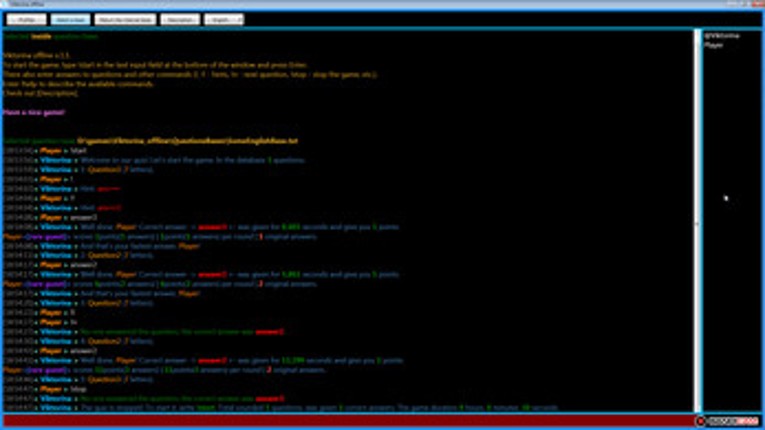The height and width of the screenshot is (430, 765).
Task: Click the chat log vertical scrollbar
Action: point(698,221)
